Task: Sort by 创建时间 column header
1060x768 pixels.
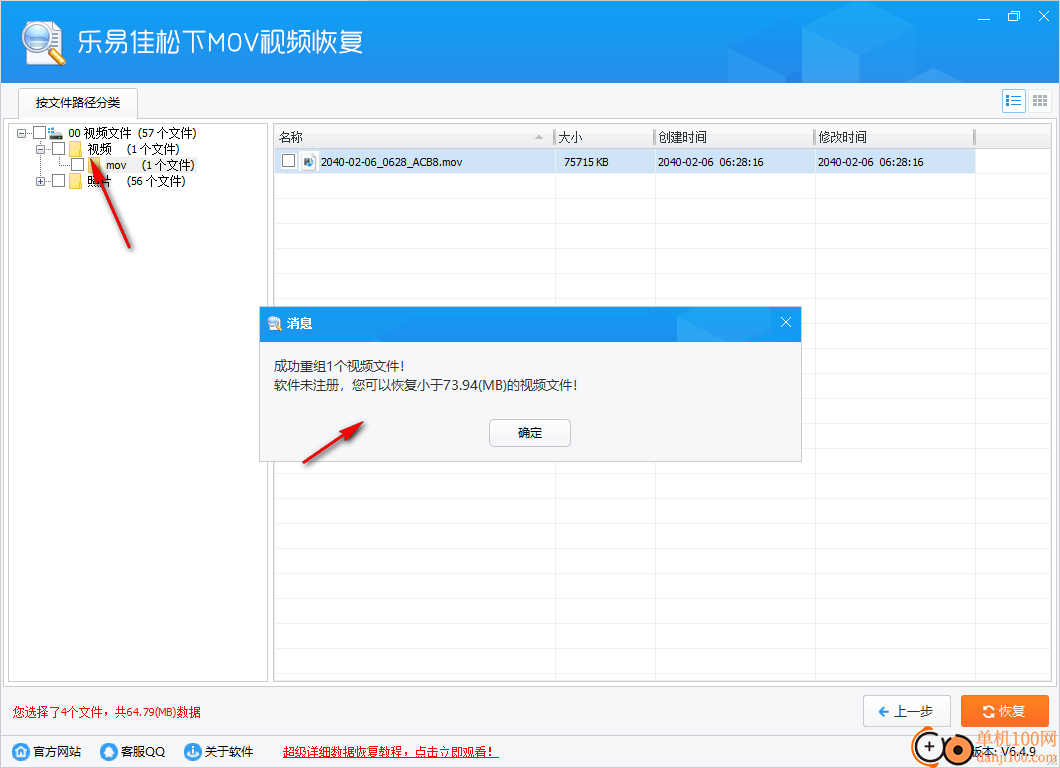Action: click(734, 137)
